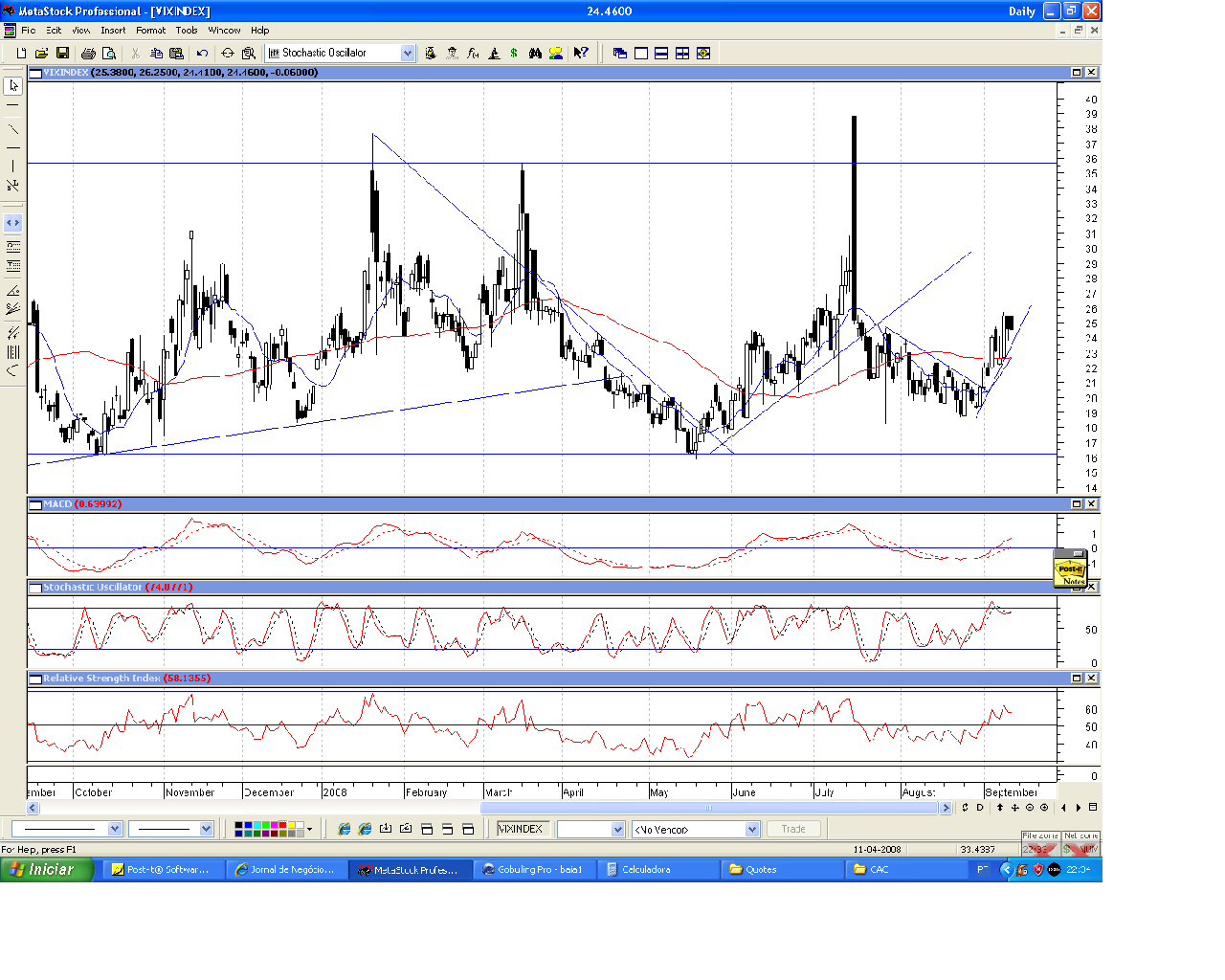
Task: Click the CAC folder in taskbar
Action: point(905,869)
